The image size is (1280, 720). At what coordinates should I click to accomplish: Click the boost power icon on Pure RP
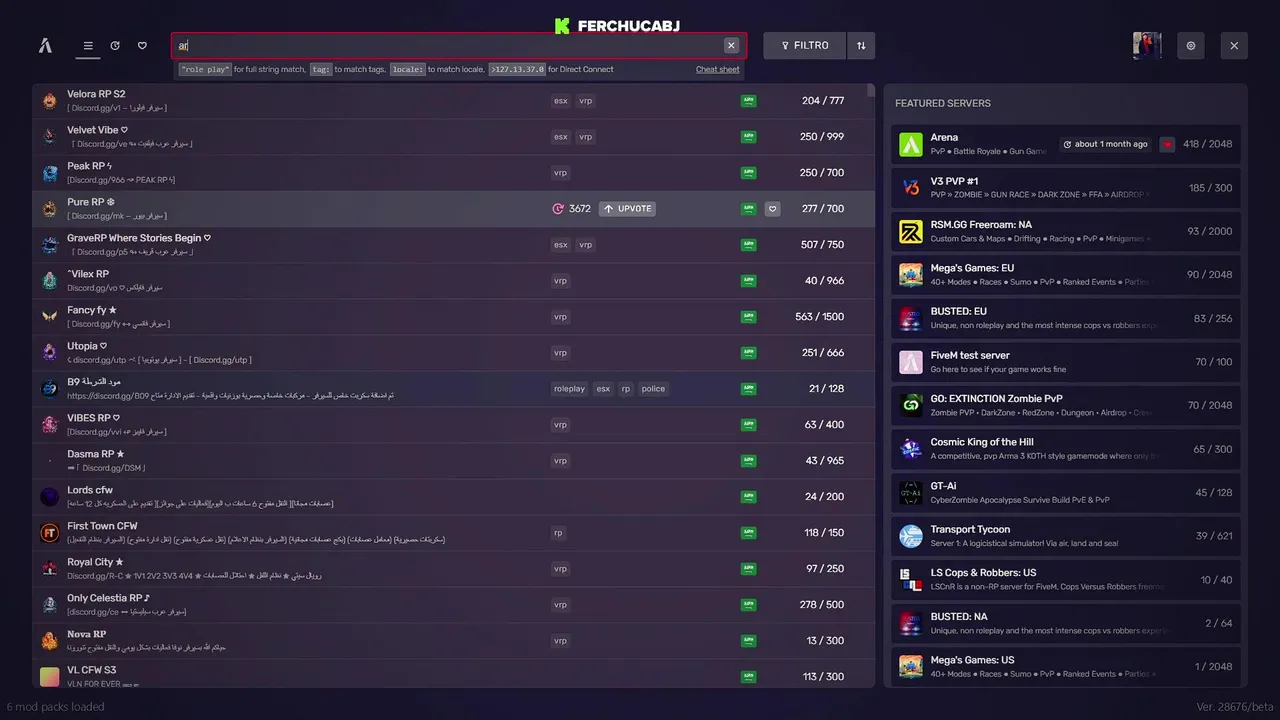click(558, 209)
